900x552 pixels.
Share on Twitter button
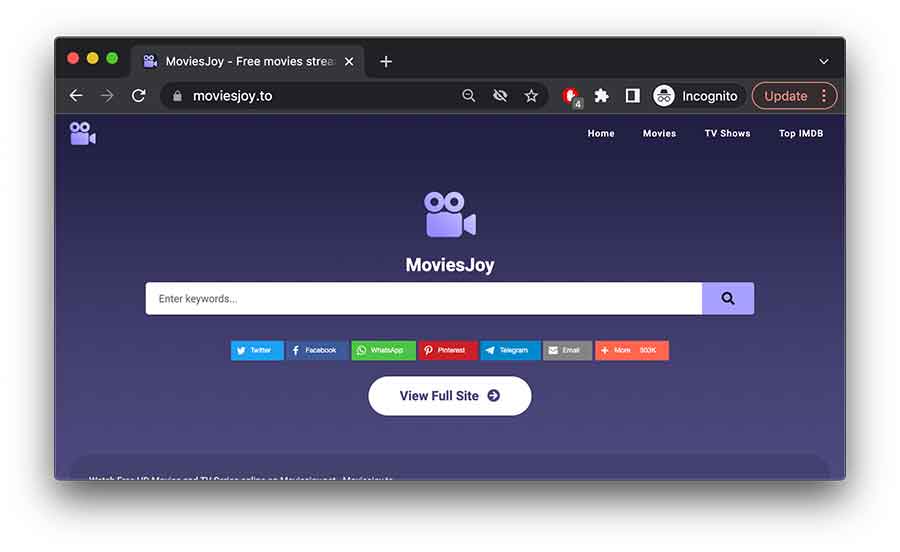point(257,350)
